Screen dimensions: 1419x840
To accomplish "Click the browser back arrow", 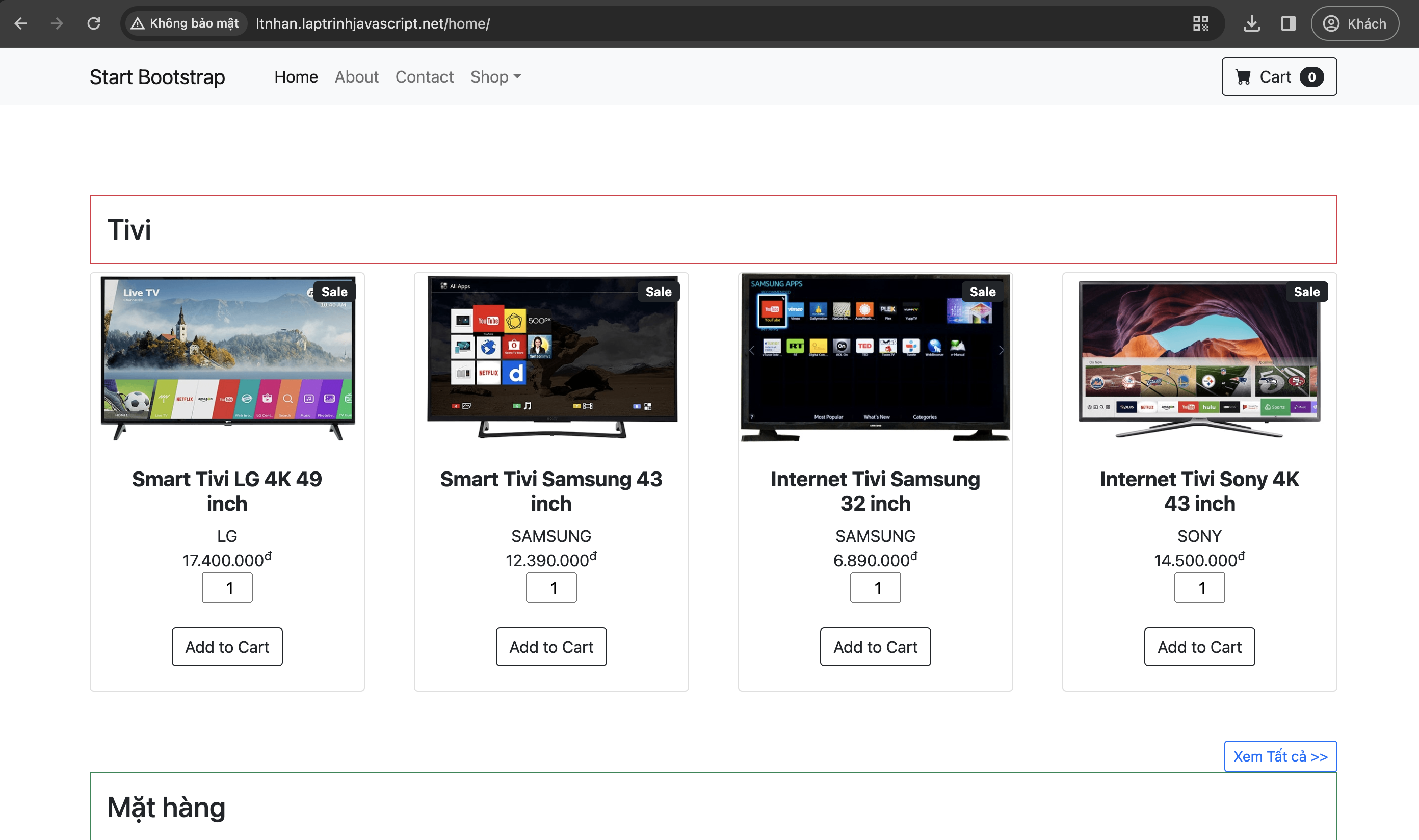I will [x=20, y=23].
